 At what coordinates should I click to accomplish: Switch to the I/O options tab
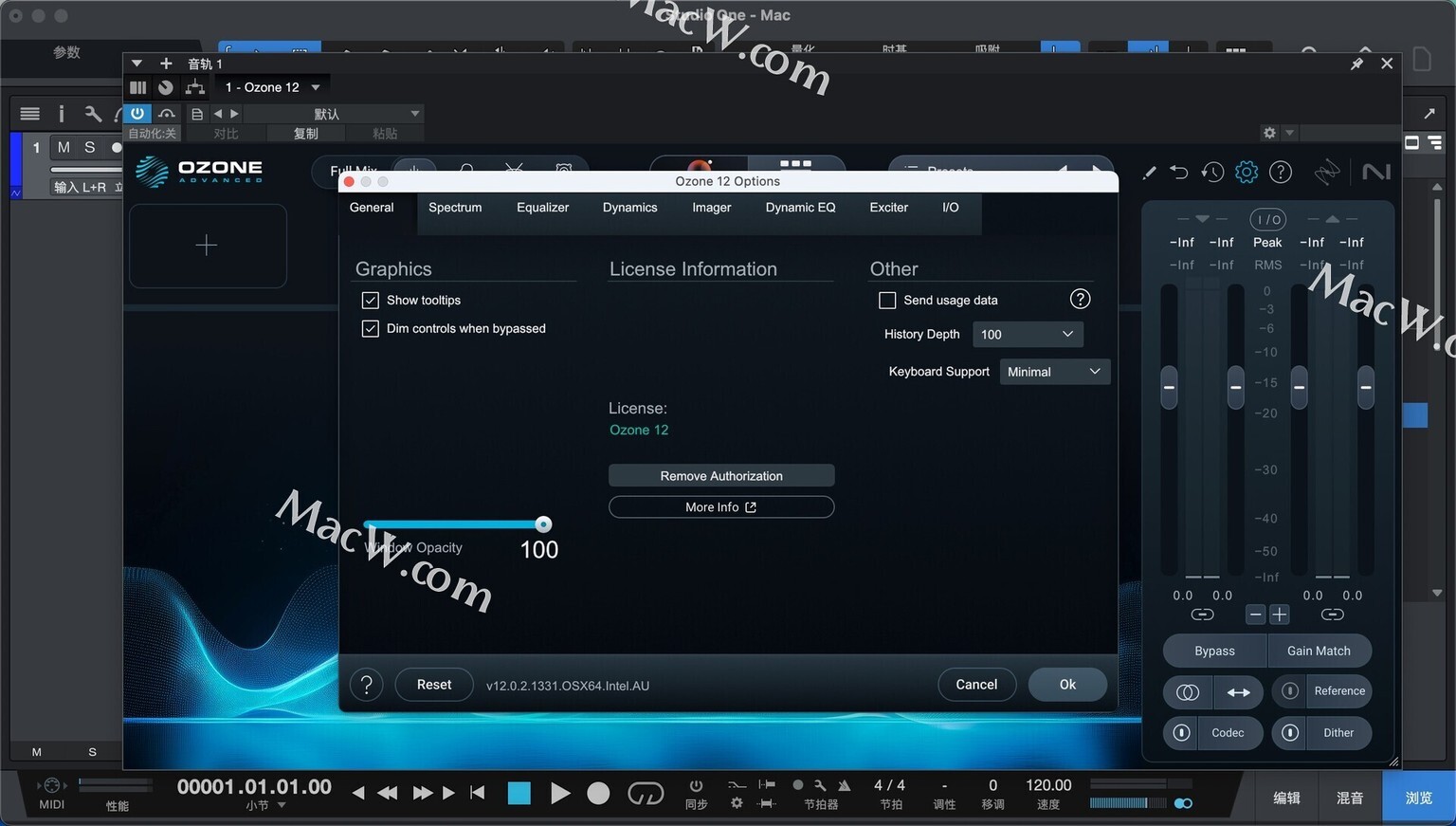[951, 208]
